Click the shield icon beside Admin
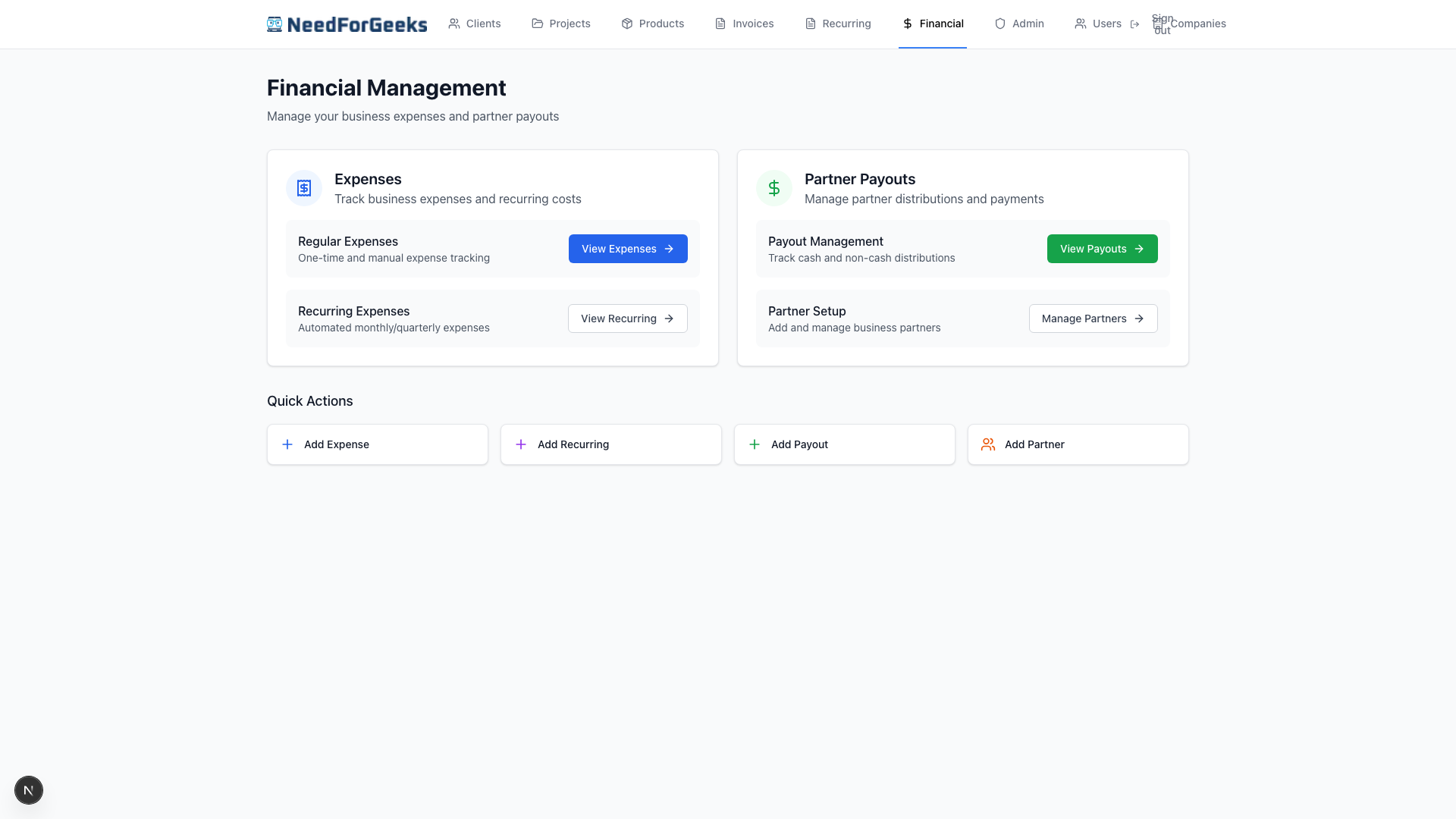Screen dimensions: 1456x819 (x=999, y=24)
